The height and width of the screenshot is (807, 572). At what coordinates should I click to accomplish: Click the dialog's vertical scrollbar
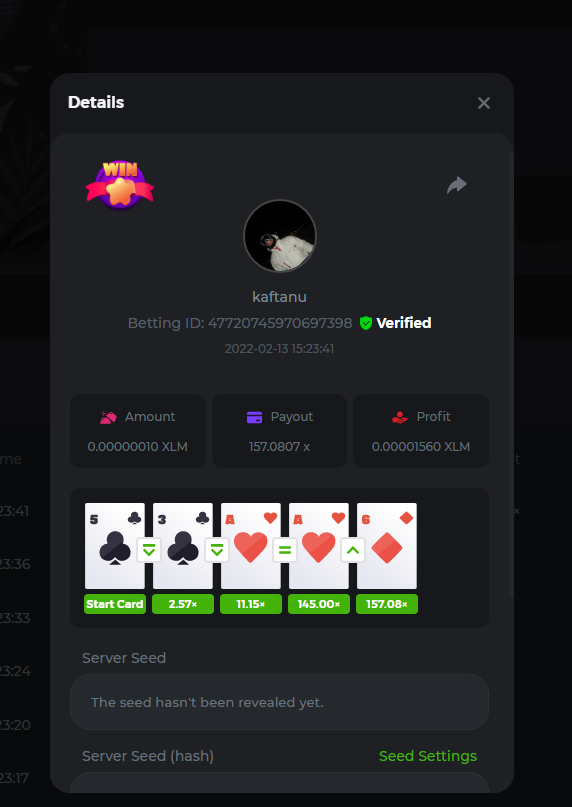511,376
